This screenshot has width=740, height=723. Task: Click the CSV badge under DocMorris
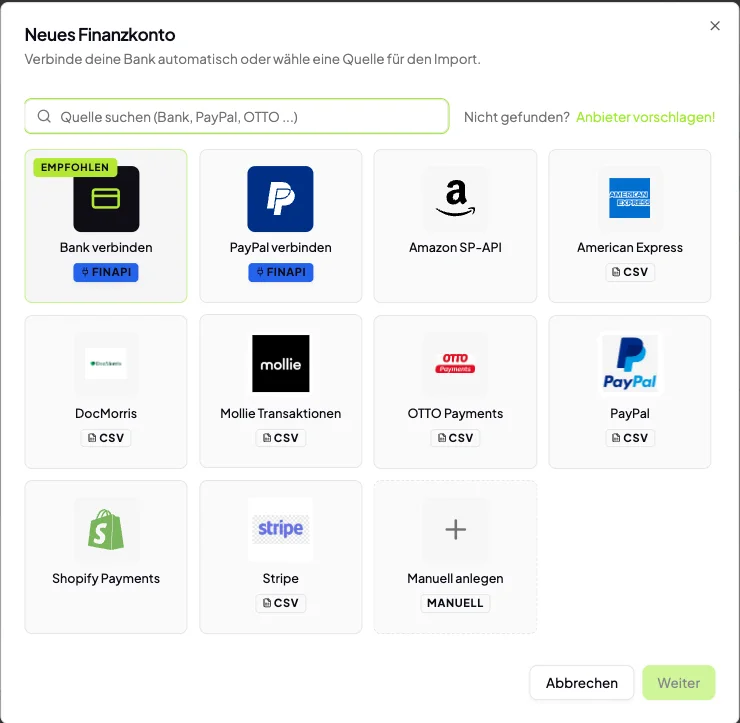coord(106,438)
